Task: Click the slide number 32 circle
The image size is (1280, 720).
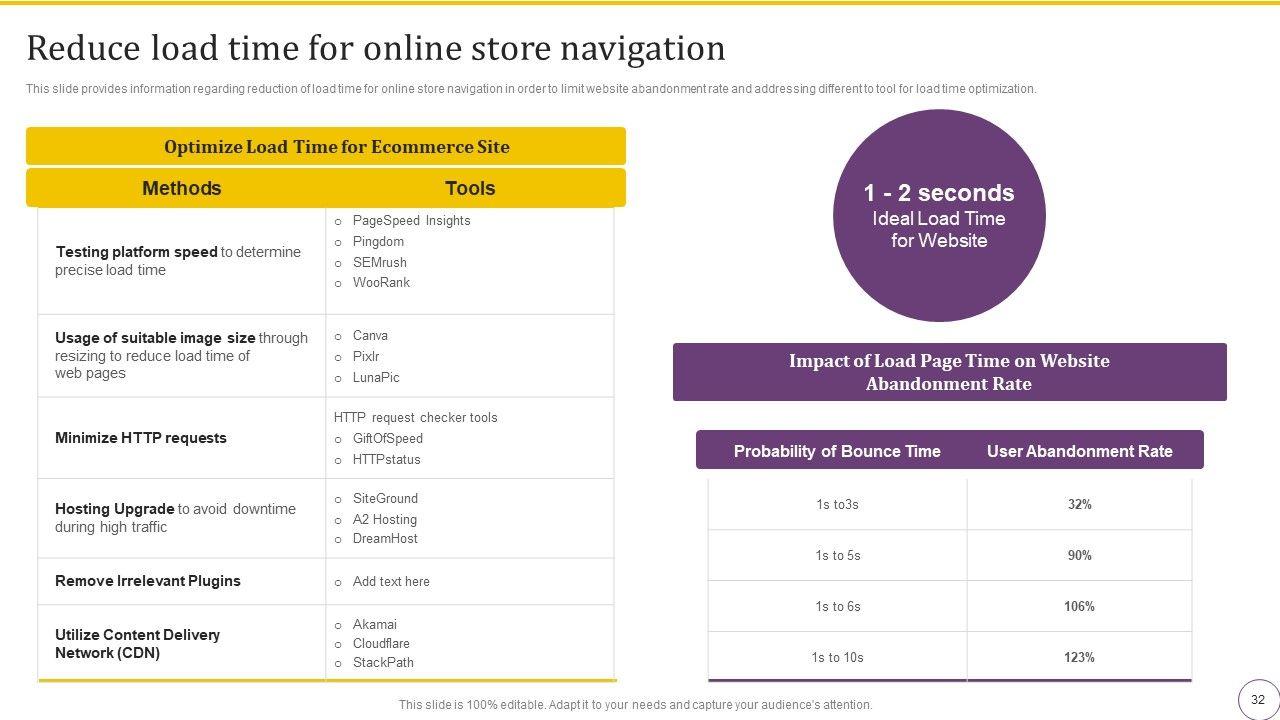Action: [x=1258, y=700]
